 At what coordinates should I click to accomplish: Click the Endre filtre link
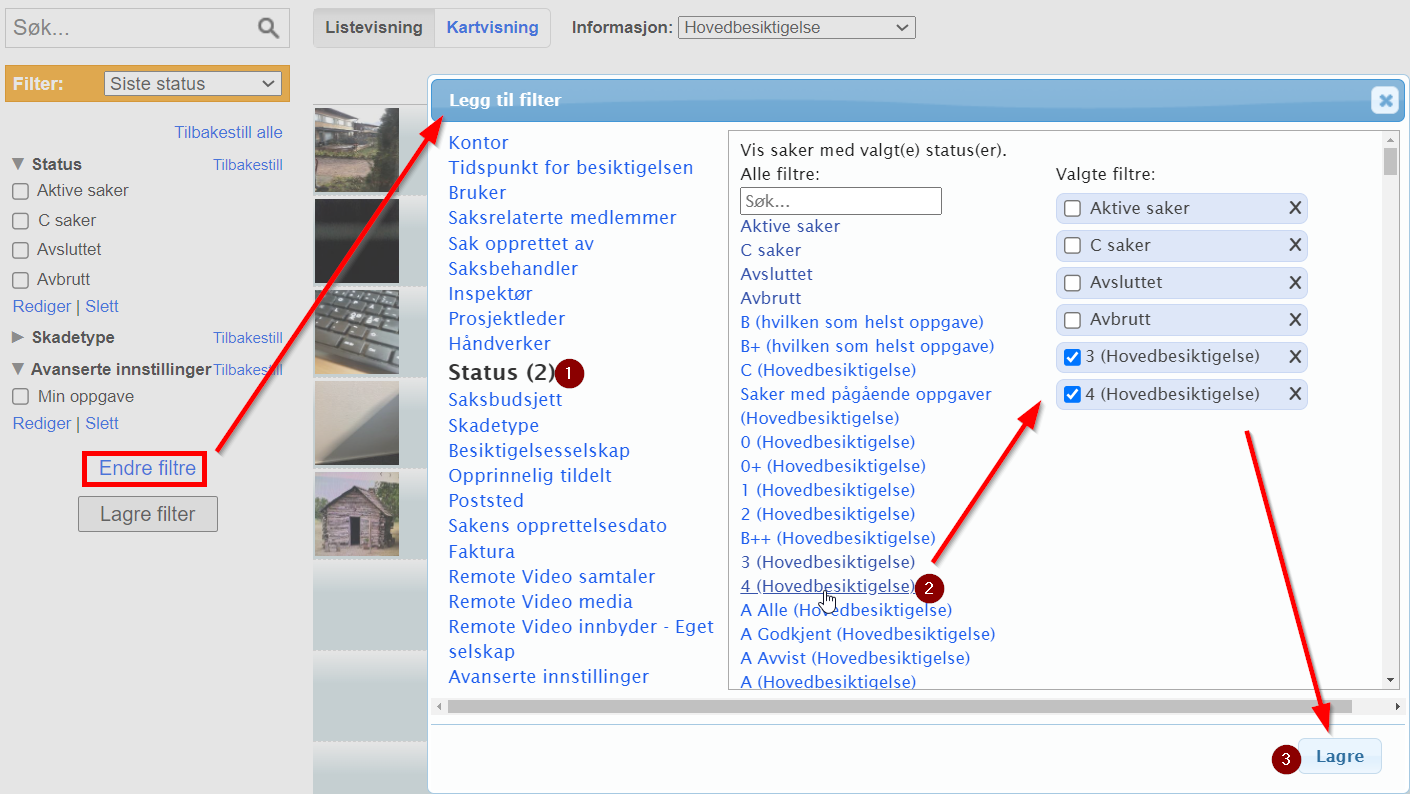(x=147, y=468)
